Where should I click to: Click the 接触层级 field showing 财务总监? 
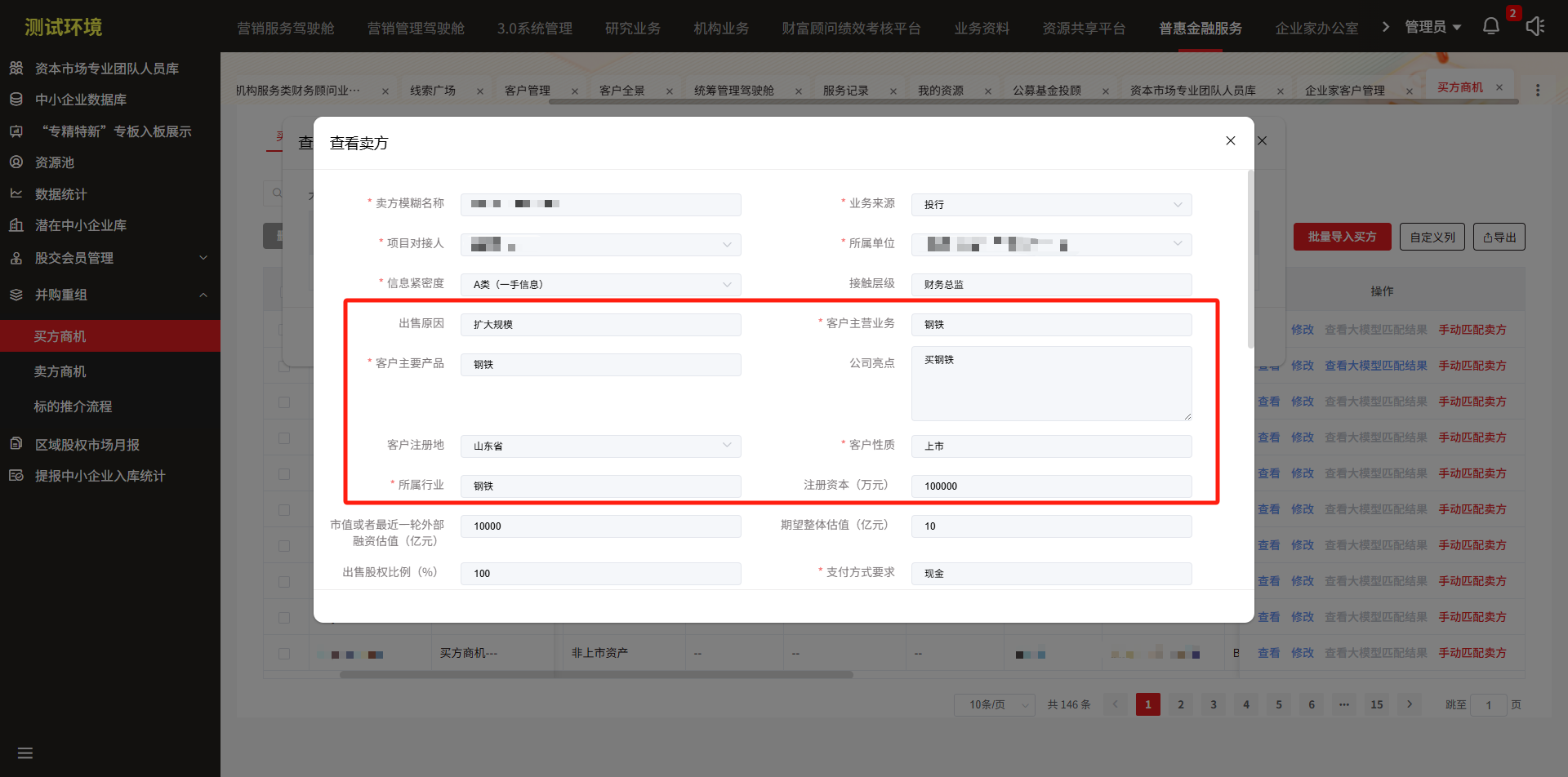[x=1051, y=285]
